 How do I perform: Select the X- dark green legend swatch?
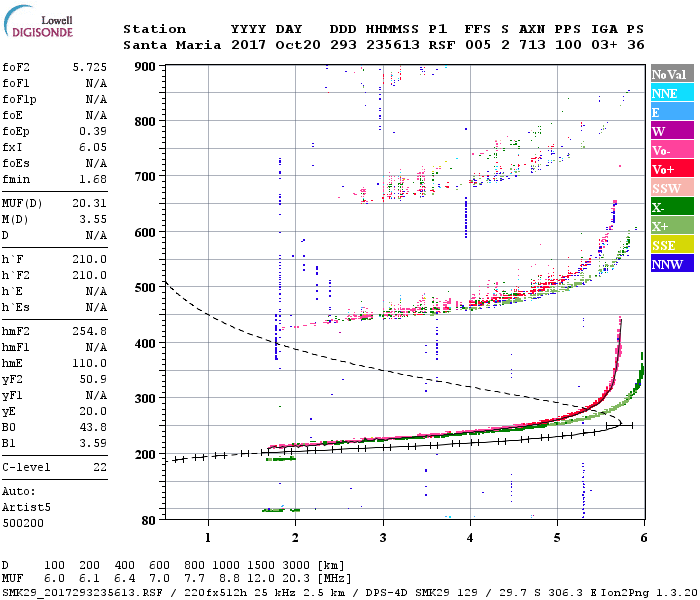672,207
